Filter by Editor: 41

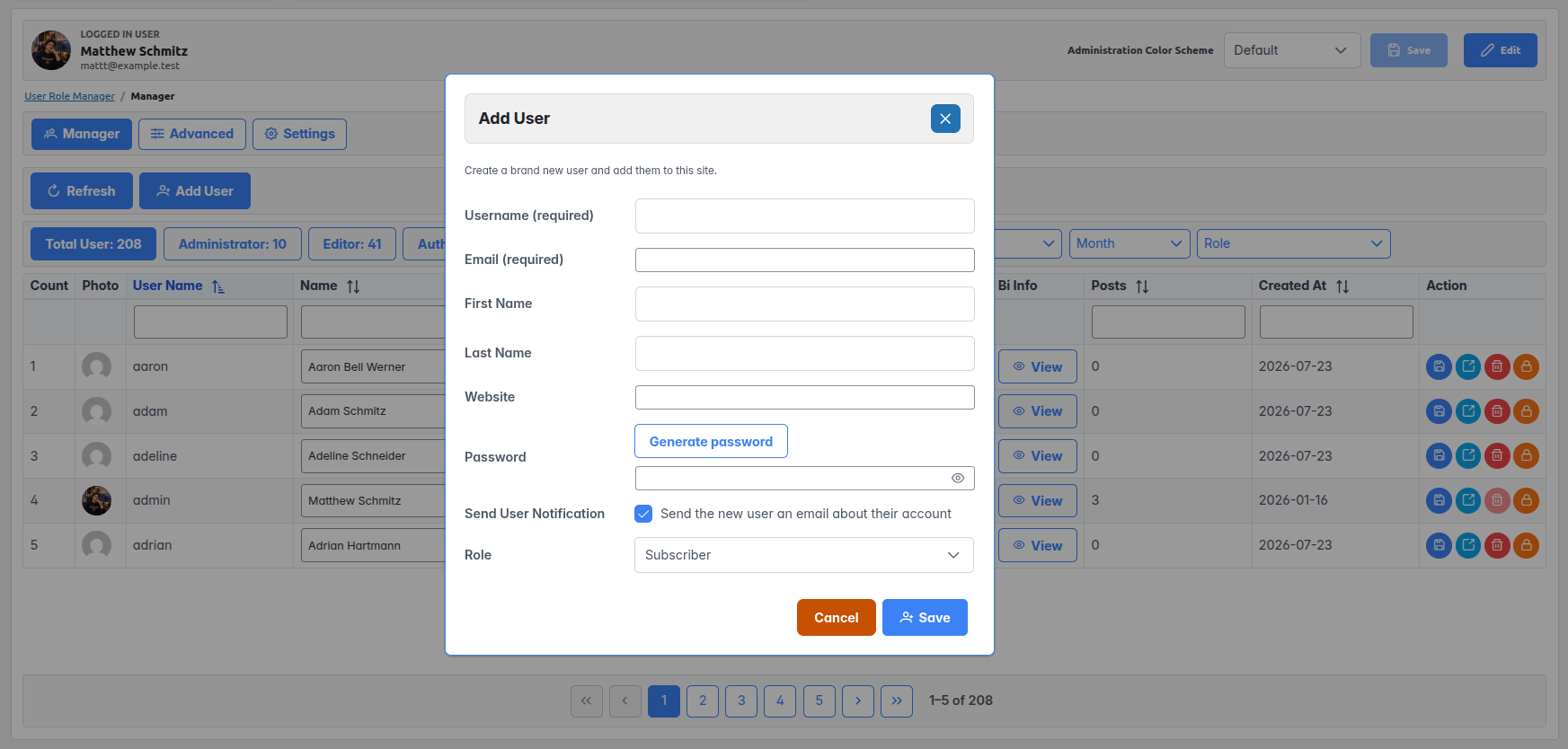point(352,244)
